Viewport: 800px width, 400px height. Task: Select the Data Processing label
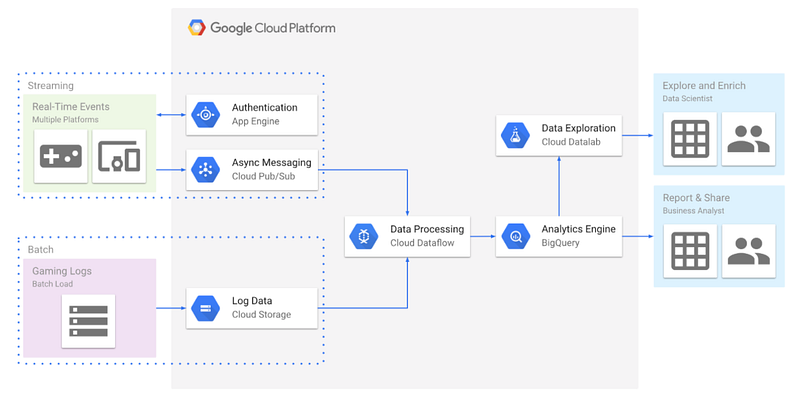pos(427,229)
